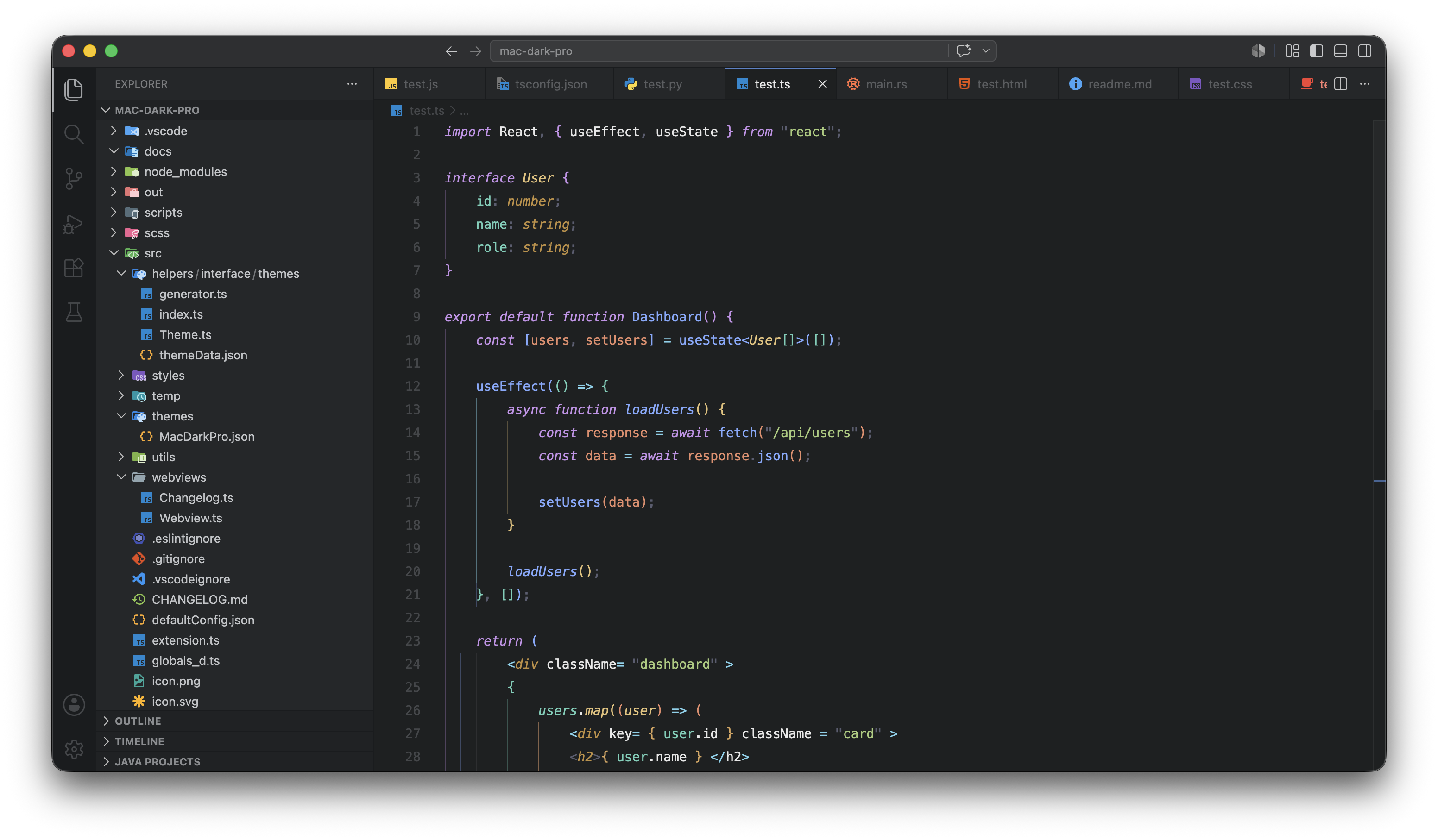Viewport: 1438px width, 840px height.
Task: Collapse the src folder
Action: pos(114,253)
